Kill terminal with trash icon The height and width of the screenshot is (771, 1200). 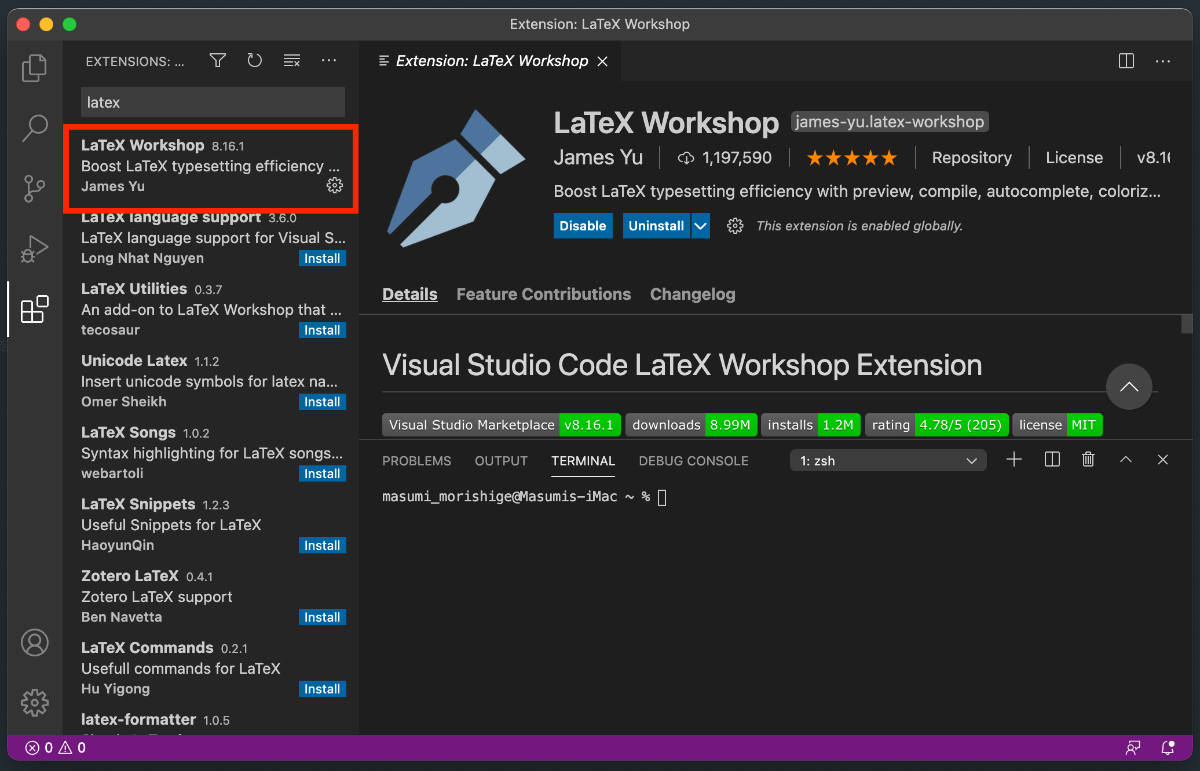(1088, 460)
